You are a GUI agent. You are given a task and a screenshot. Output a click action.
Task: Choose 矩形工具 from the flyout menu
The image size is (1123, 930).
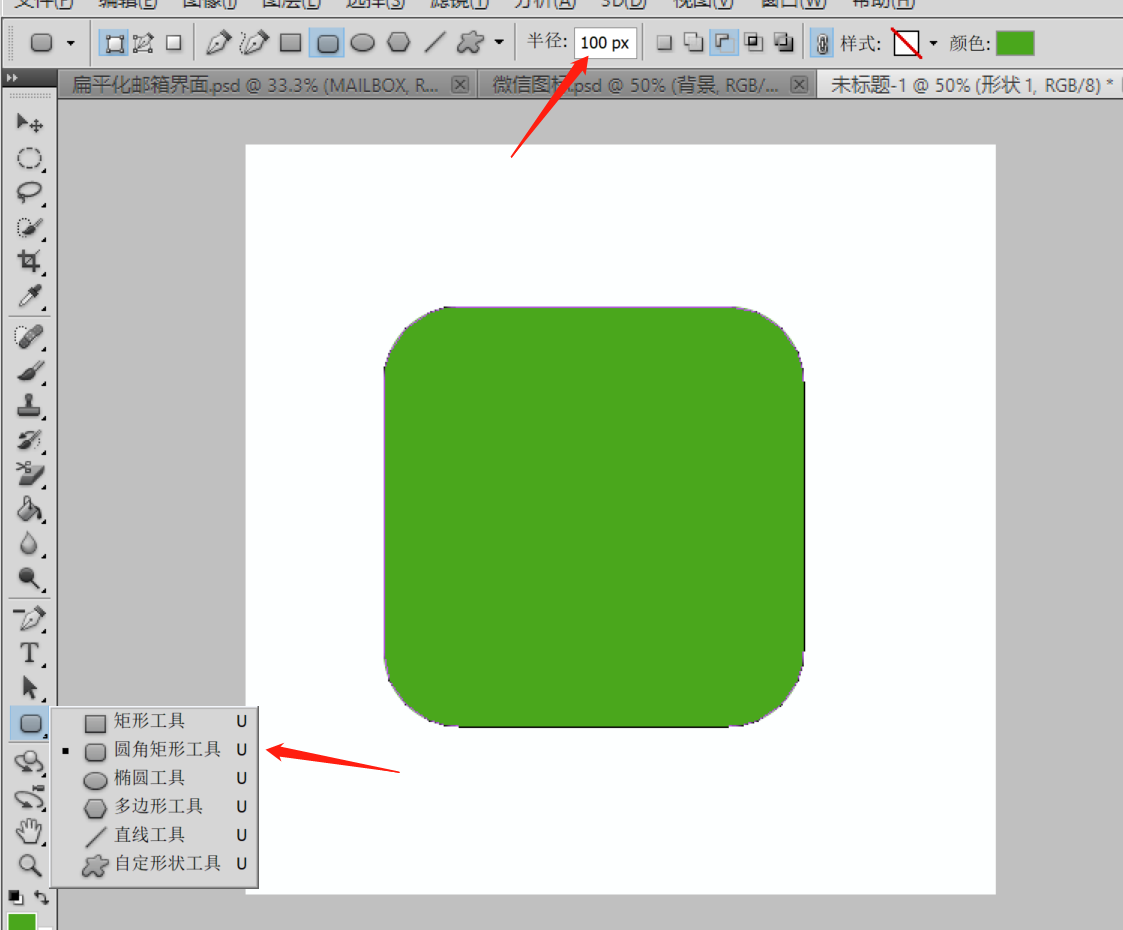[155, 721]
